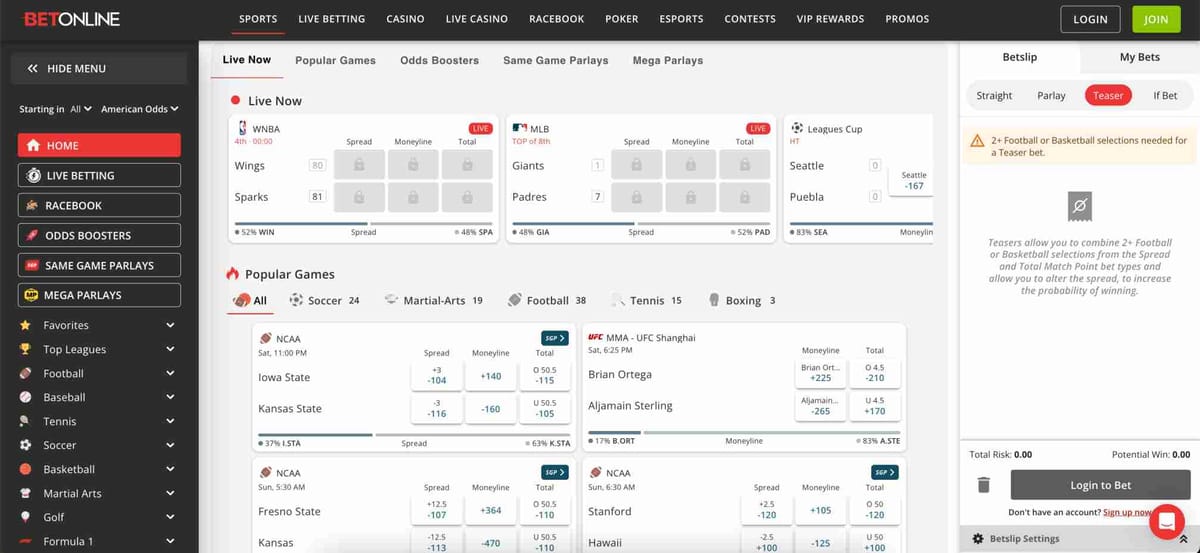This screenshot has height=553, width=1200.
Task: Click the Formula 1 star icon in the sidebar
Action: (24, 541)
